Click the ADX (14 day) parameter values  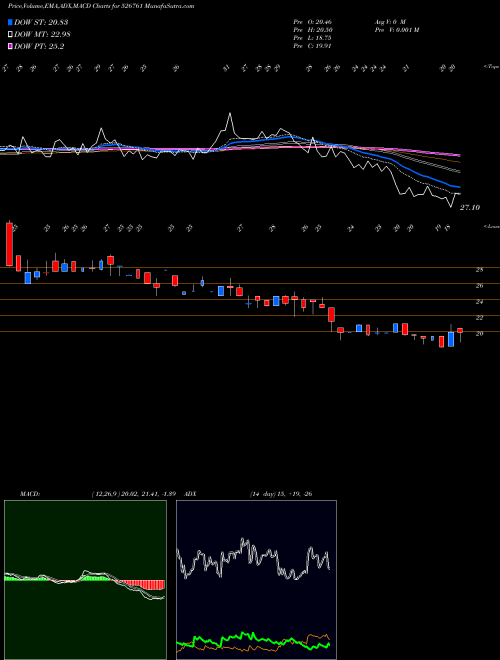click(x=281, y=494)
